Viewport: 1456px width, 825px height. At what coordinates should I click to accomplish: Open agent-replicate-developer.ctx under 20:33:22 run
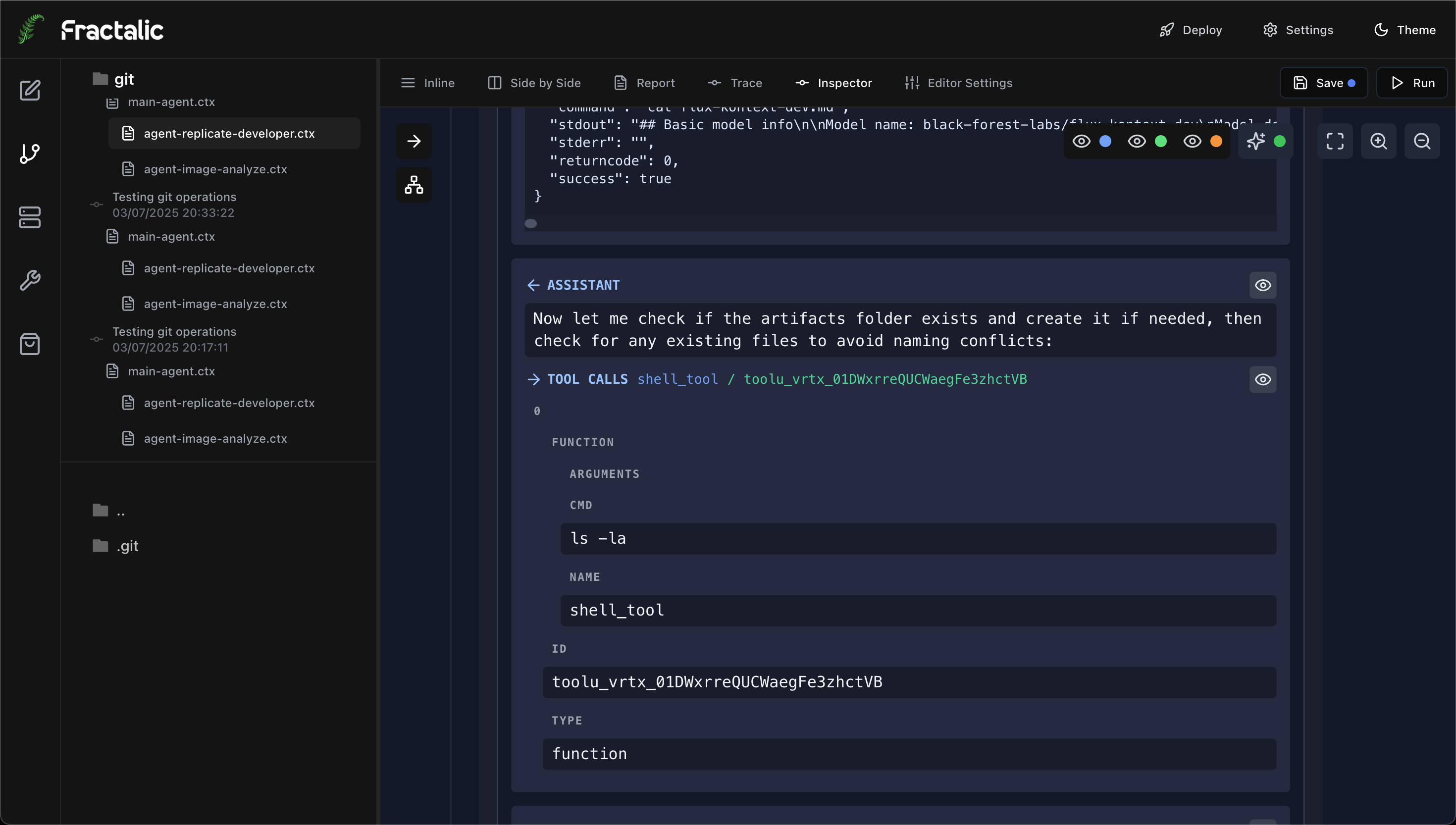pyautogui.click(x=229, y=268)
